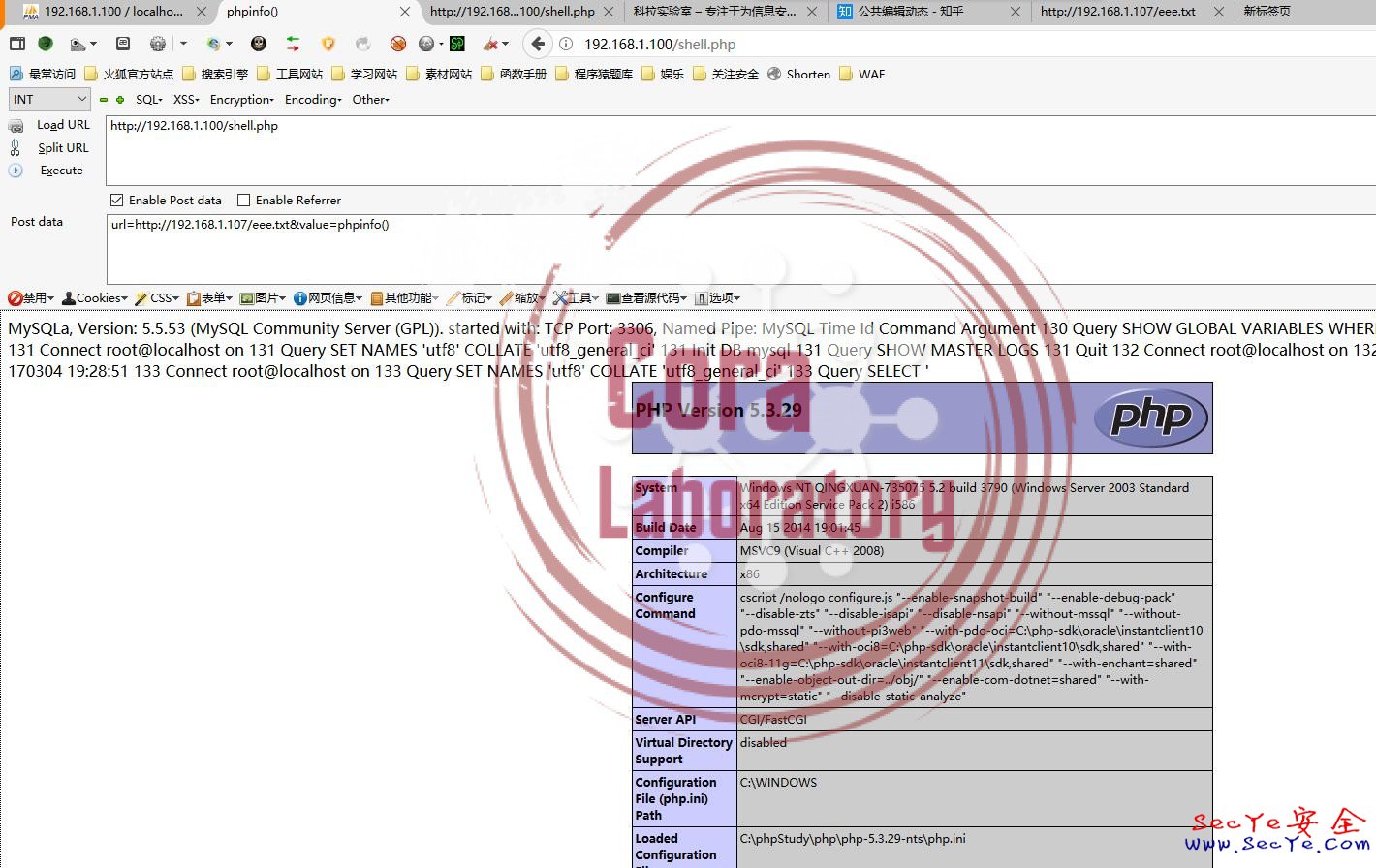Click the site info icon in address bar
This screenshot has height=868, width=1376.
coord(566,44)
